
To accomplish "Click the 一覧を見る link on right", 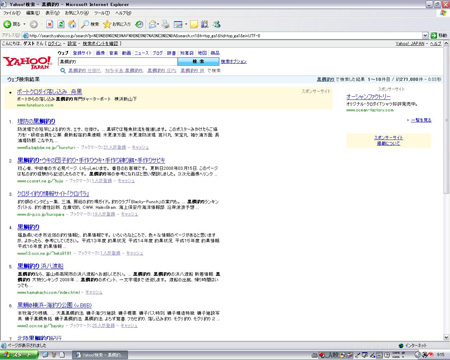I will (x=421, y=120).
